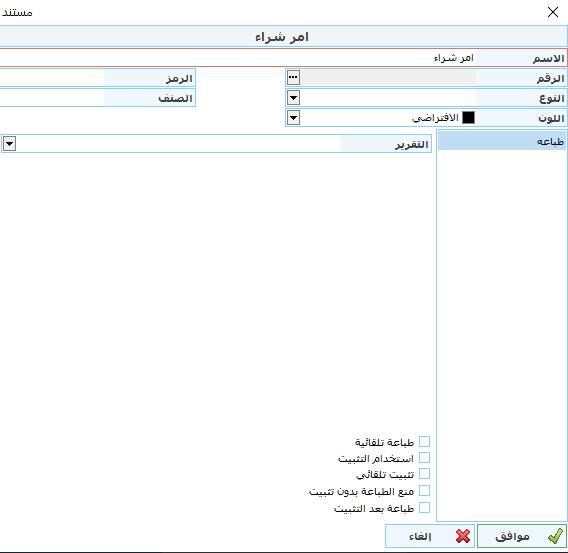Click the black الافتراضي color swatch
Screen dimensions: 568x553
coord(468,117)
